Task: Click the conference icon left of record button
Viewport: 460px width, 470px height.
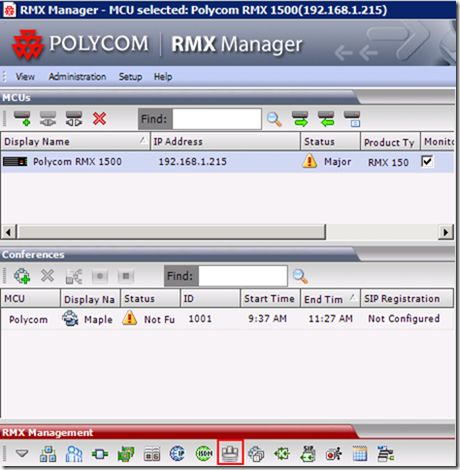Action: (x=74, y=276)
